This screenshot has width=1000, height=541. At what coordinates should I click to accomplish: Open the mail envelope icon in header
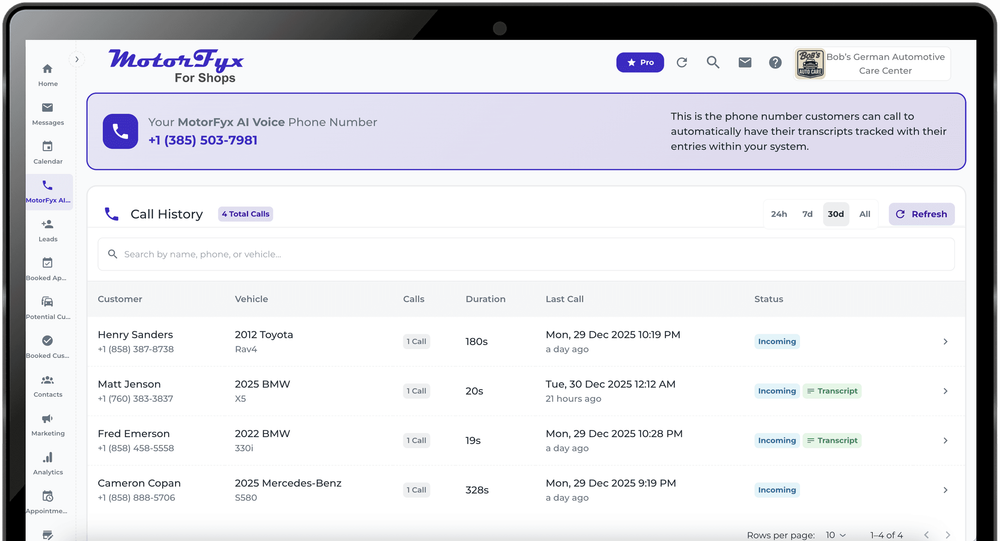(x=745, y=62)
